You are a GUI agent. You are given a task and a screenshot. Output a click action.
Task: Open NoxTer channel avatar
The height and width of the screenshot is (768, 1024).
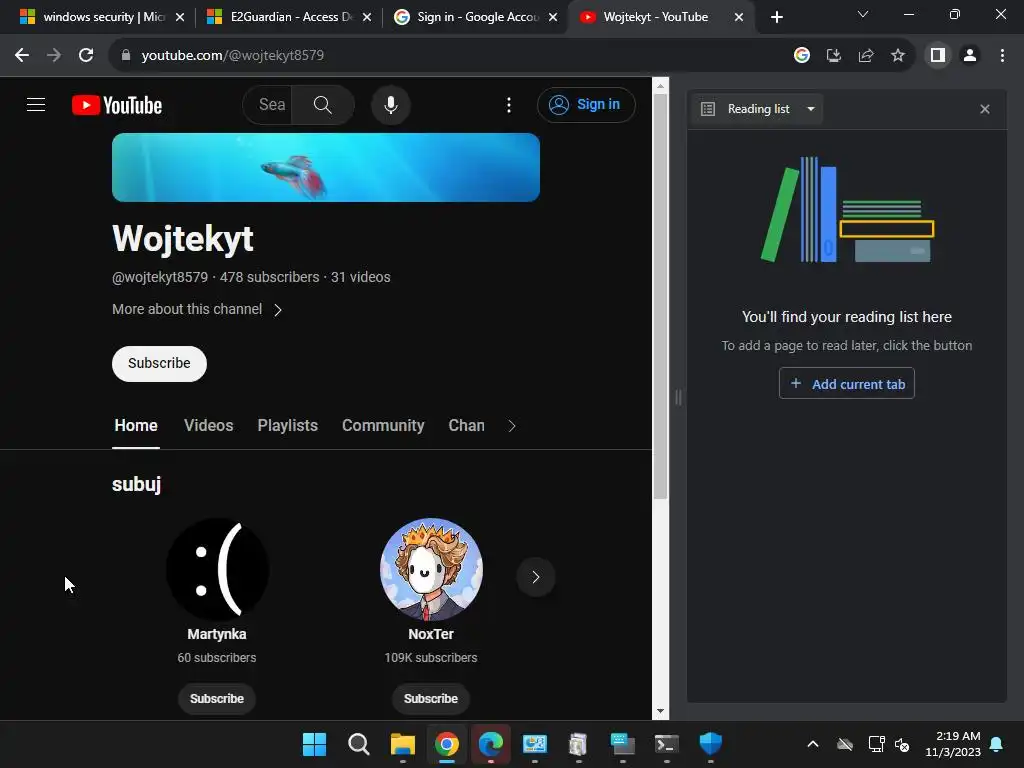click(431, 569)
